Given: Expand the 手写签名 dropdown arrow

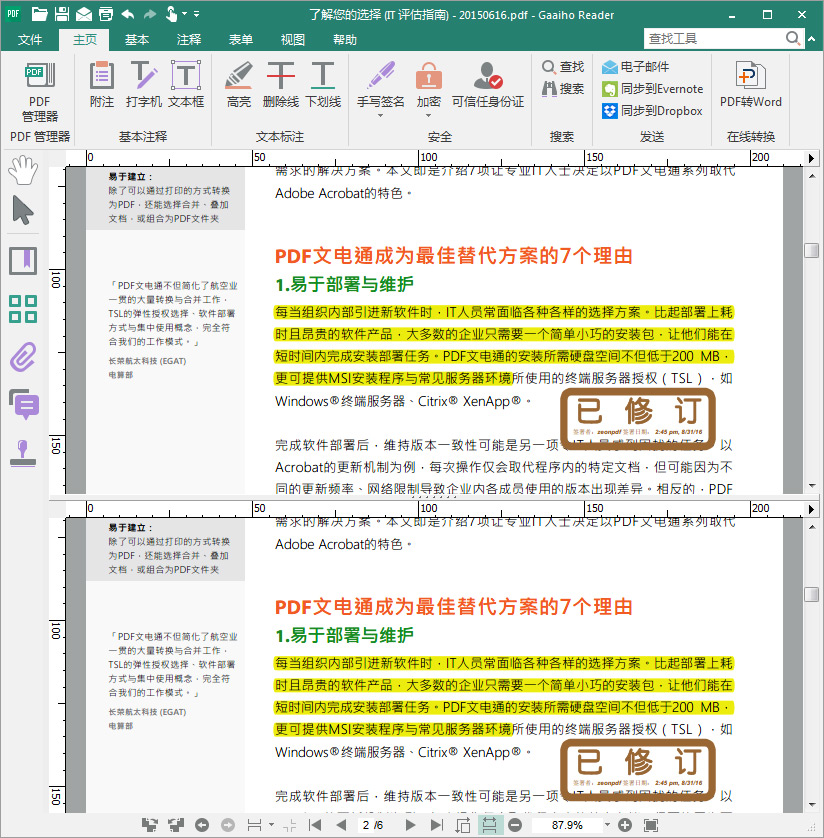Looking at the screenshot, I should [380, 115].
